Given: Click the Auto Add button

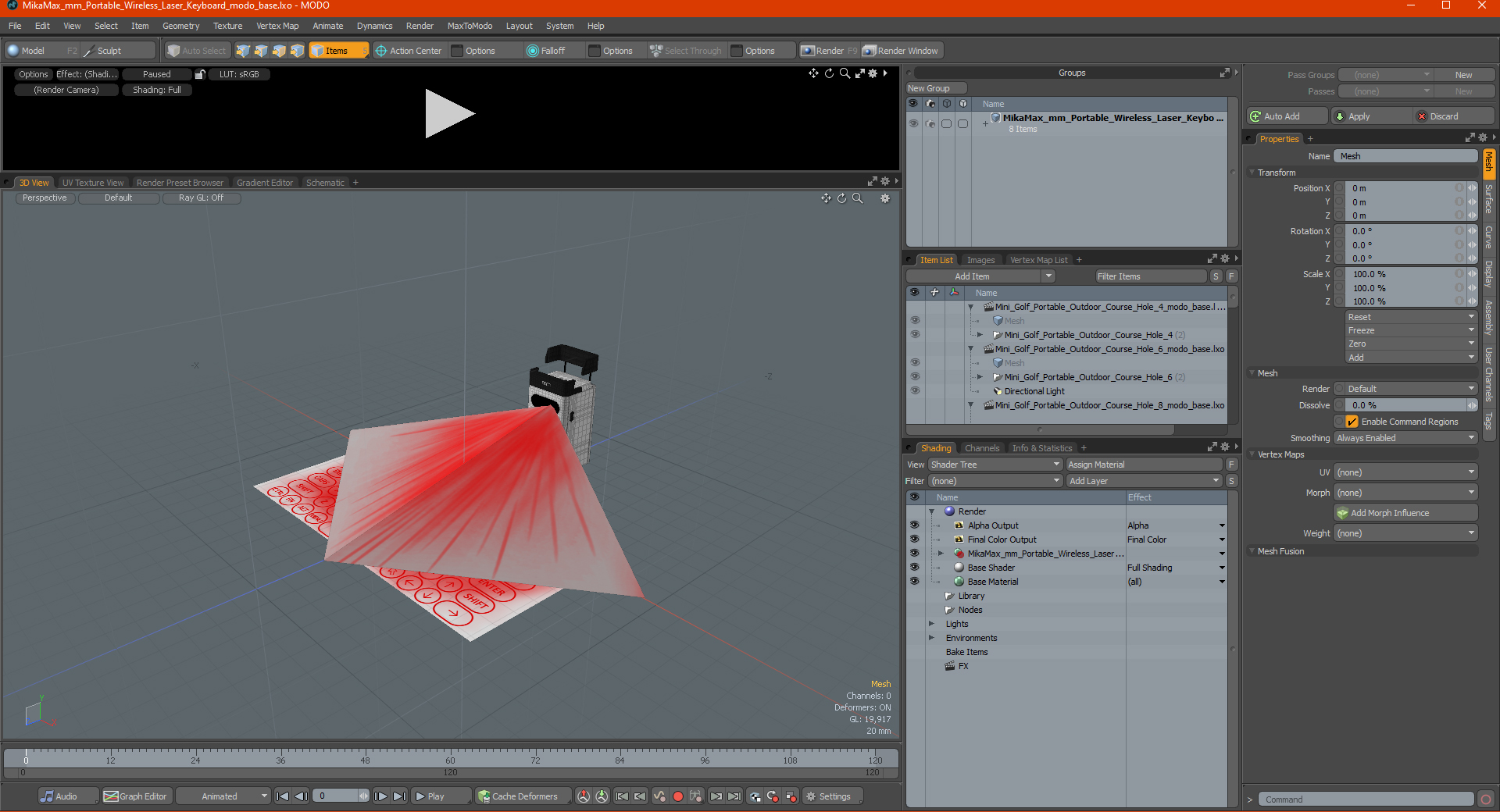Looking at the screenshot, I should tap(1287, 116).
